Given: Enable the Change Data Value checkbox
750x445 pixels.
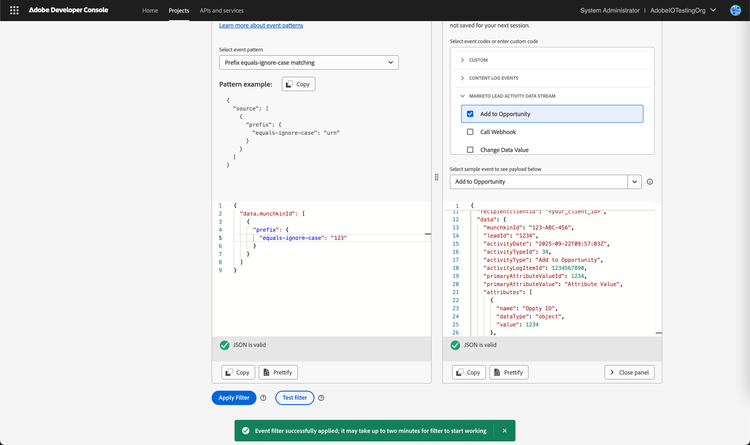Looking at the screenshot, I should [470, 149].
